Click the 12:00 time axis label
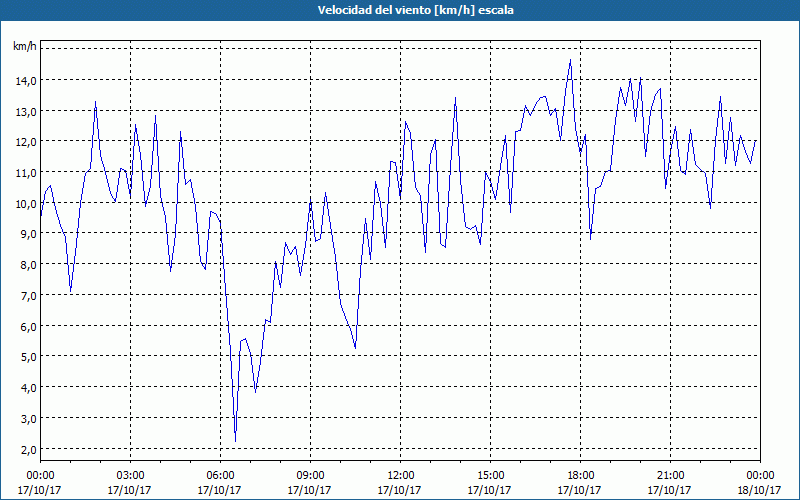The height and width of the screenshot is (500, 800). 400,476
